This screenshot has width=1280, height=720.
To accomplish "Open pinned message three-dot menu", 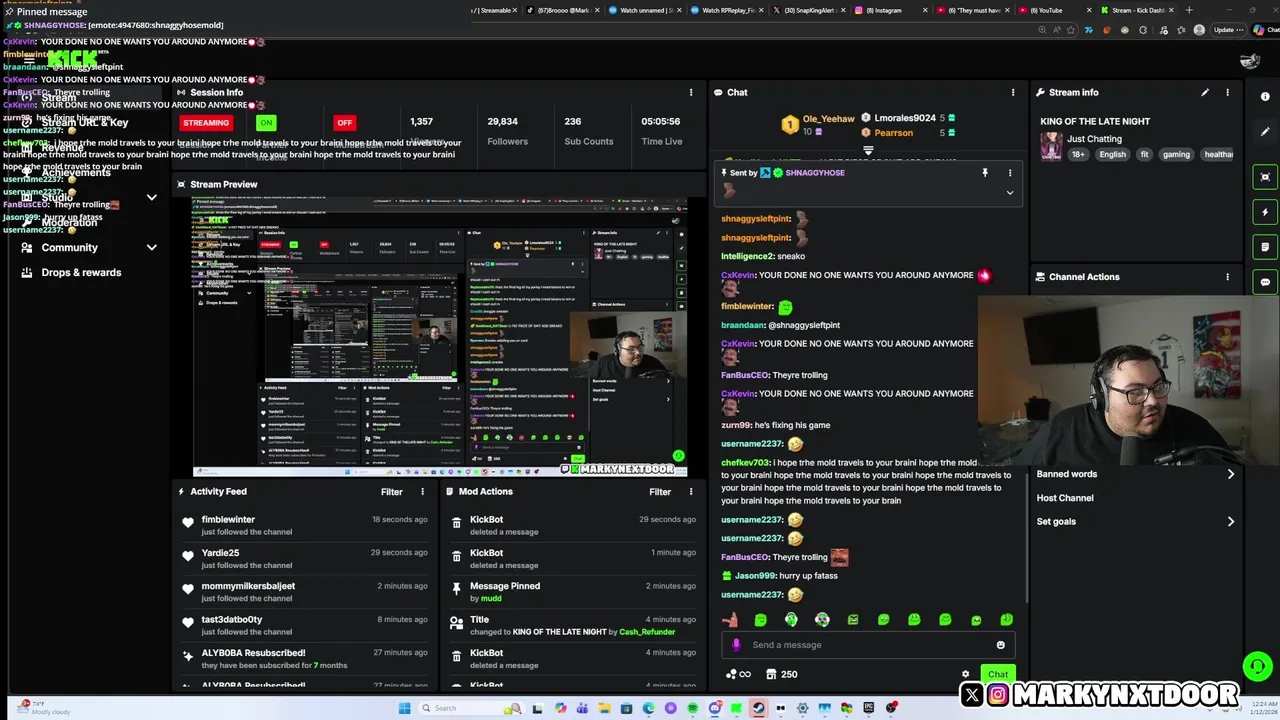I will click(x=1009, y=173).
